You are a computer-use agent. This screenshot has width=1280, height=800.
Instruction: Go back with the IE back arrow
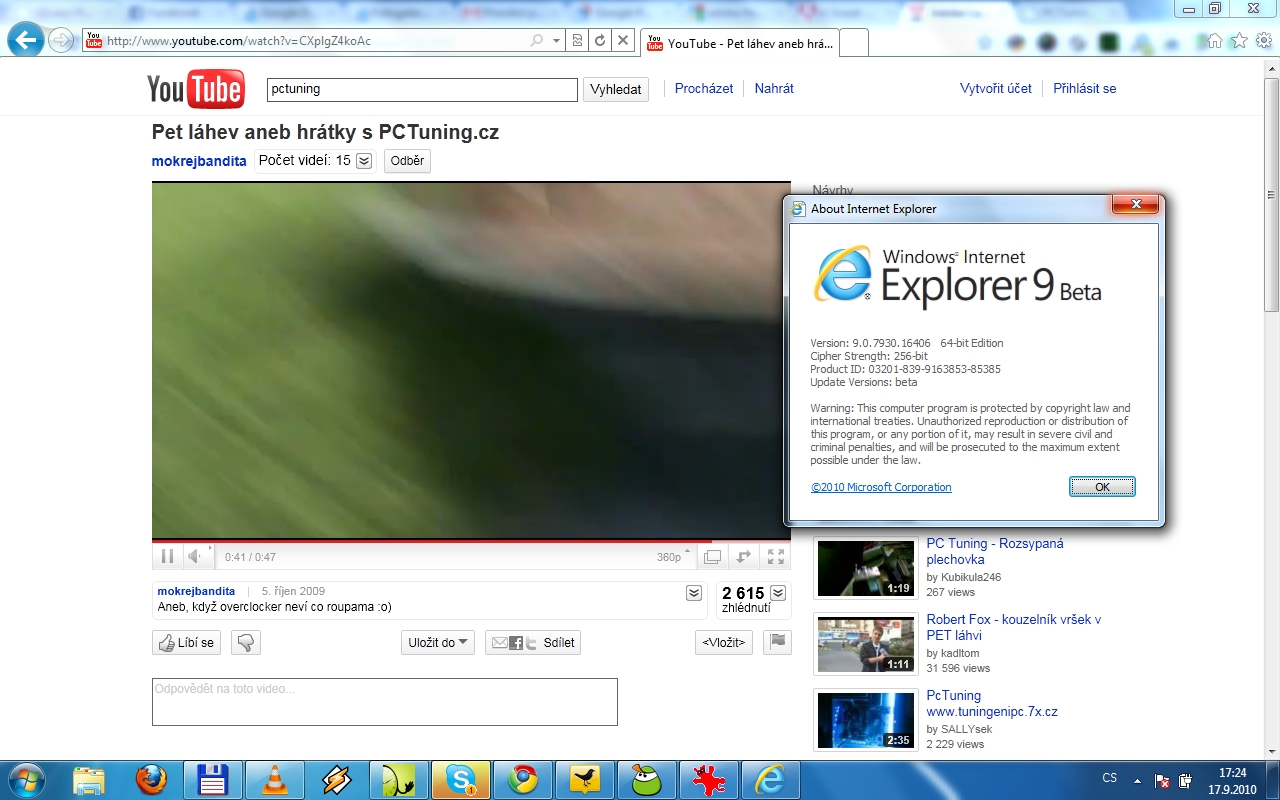pyautogui.click(x=26, y=41)
